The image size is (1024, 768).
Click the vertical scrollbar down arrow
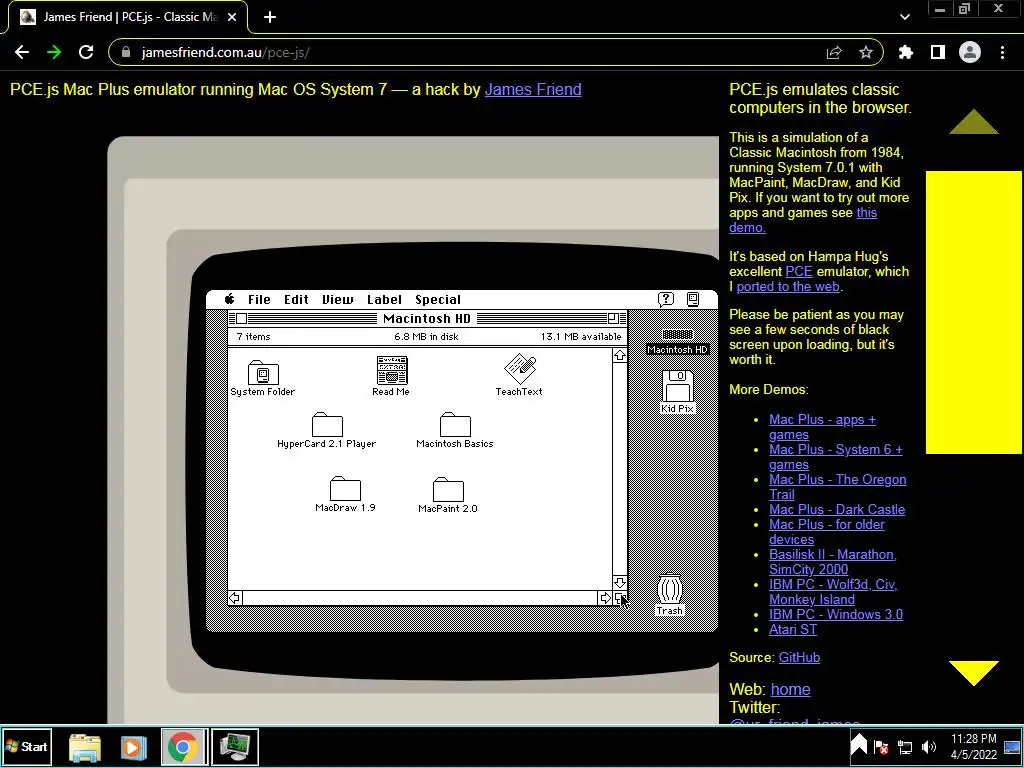tap(620, 583)
